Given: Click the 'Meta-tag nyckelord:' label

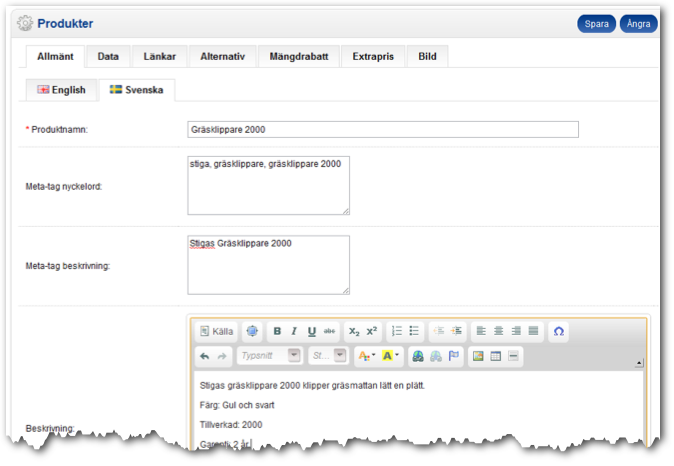Looking at the screenshot, I should point(64,187).
